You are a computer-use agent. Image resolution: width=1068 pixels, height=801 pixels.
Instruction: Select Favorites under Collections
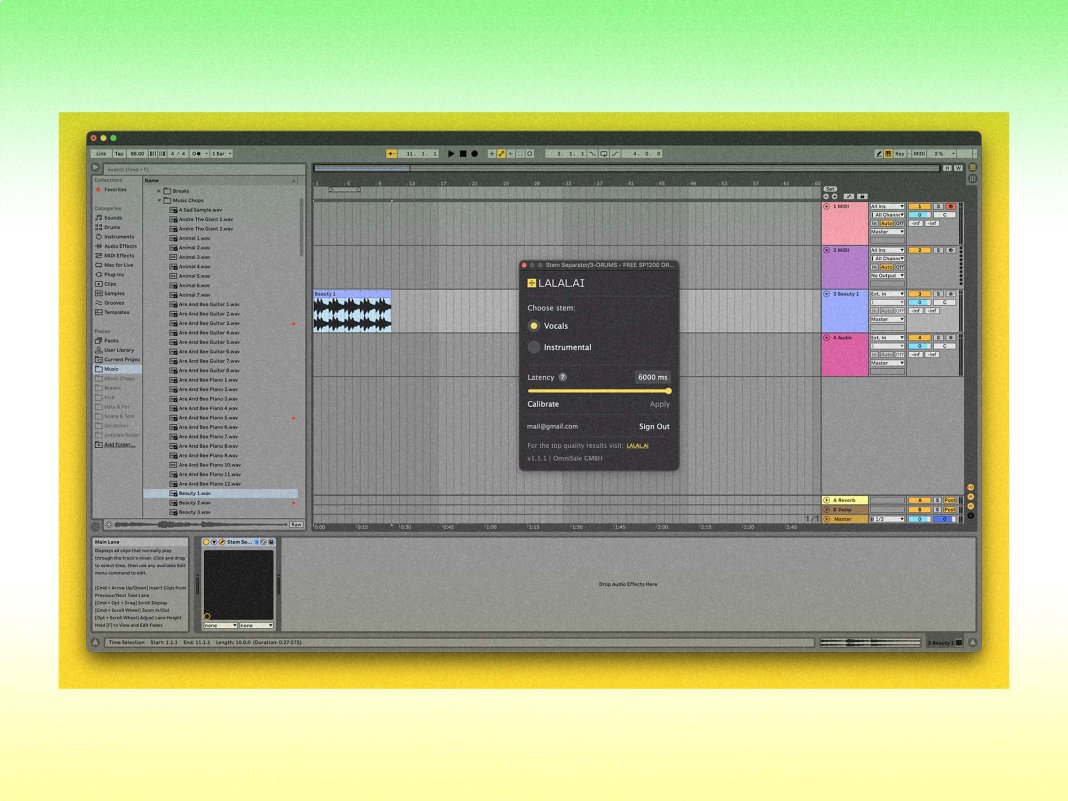(x=112, y=190)
